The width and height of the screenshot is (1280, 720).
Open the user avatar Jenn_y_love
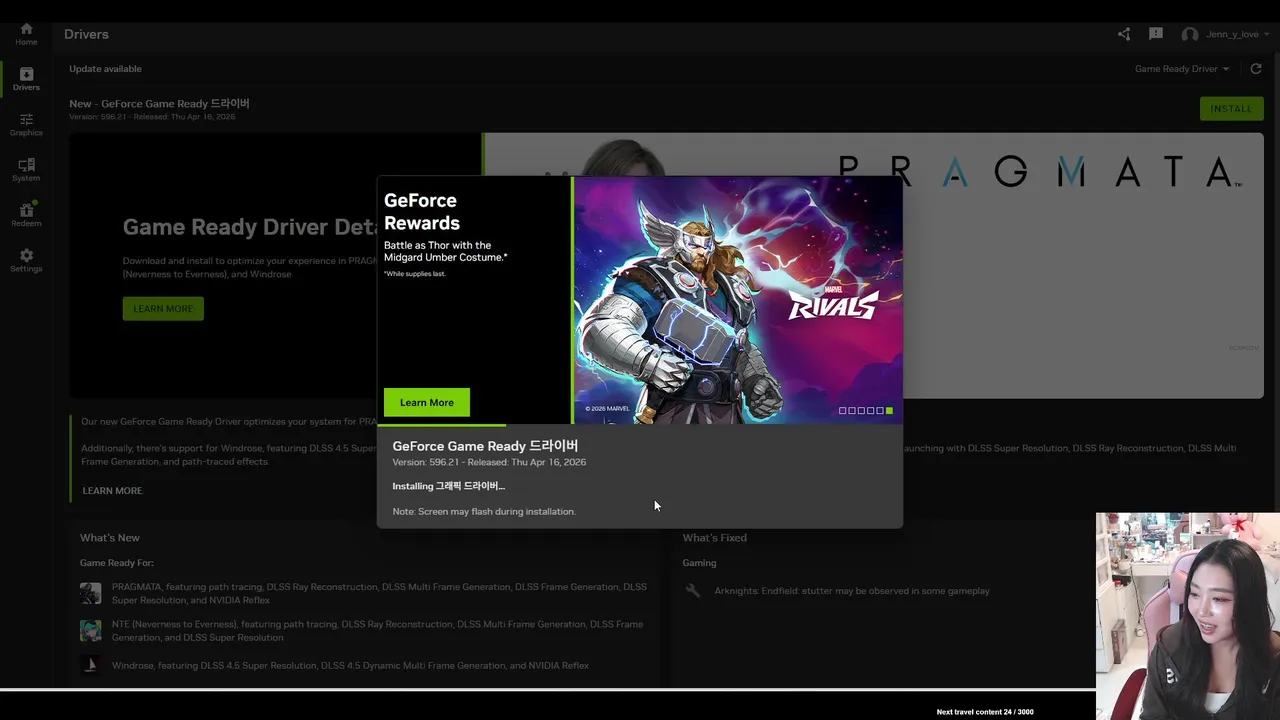[x=1190, y=34]
